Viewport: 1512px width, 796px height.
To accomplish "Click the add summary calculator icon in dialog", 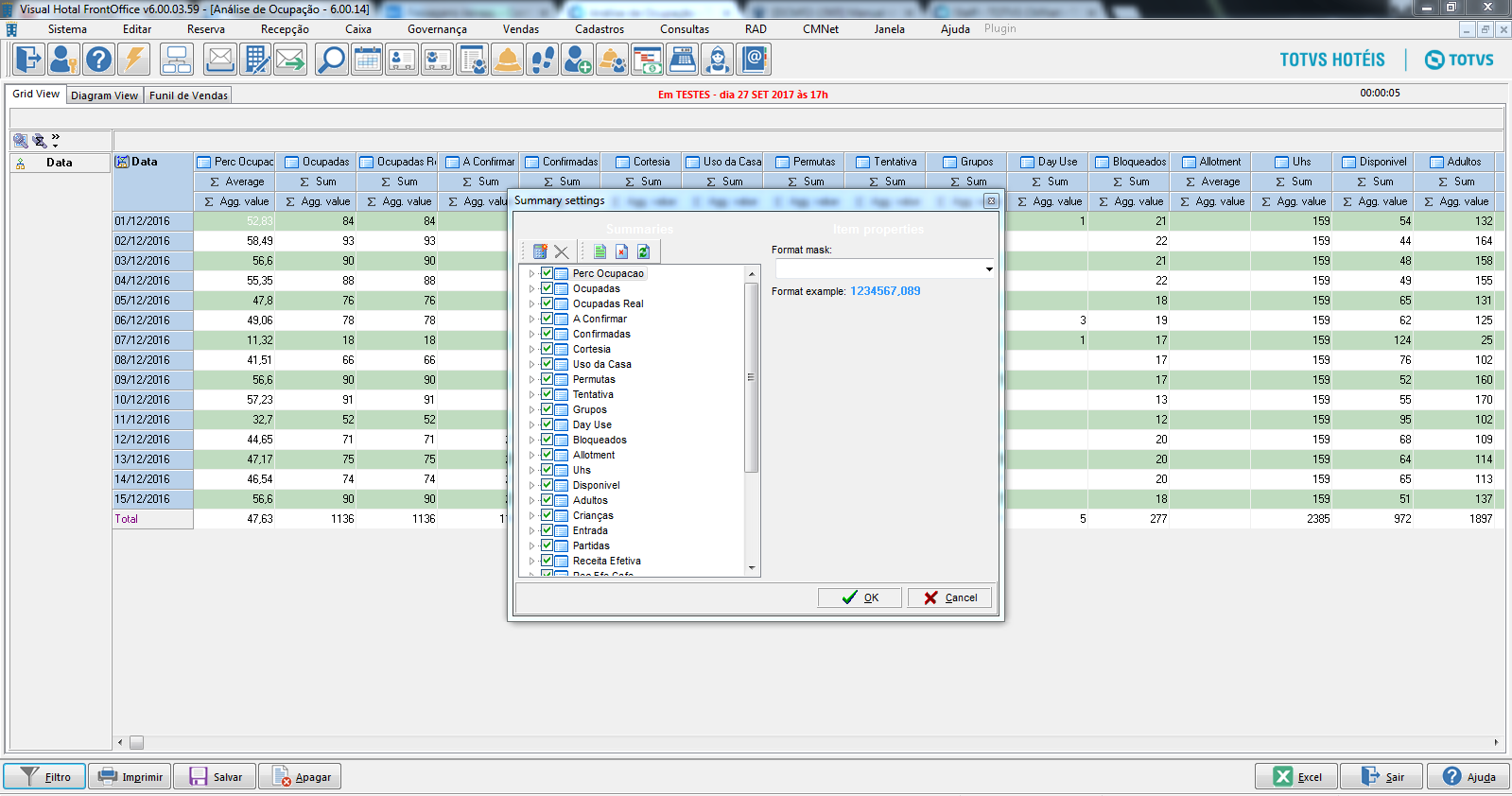I will pyautogui.click(x=541, y=251).
